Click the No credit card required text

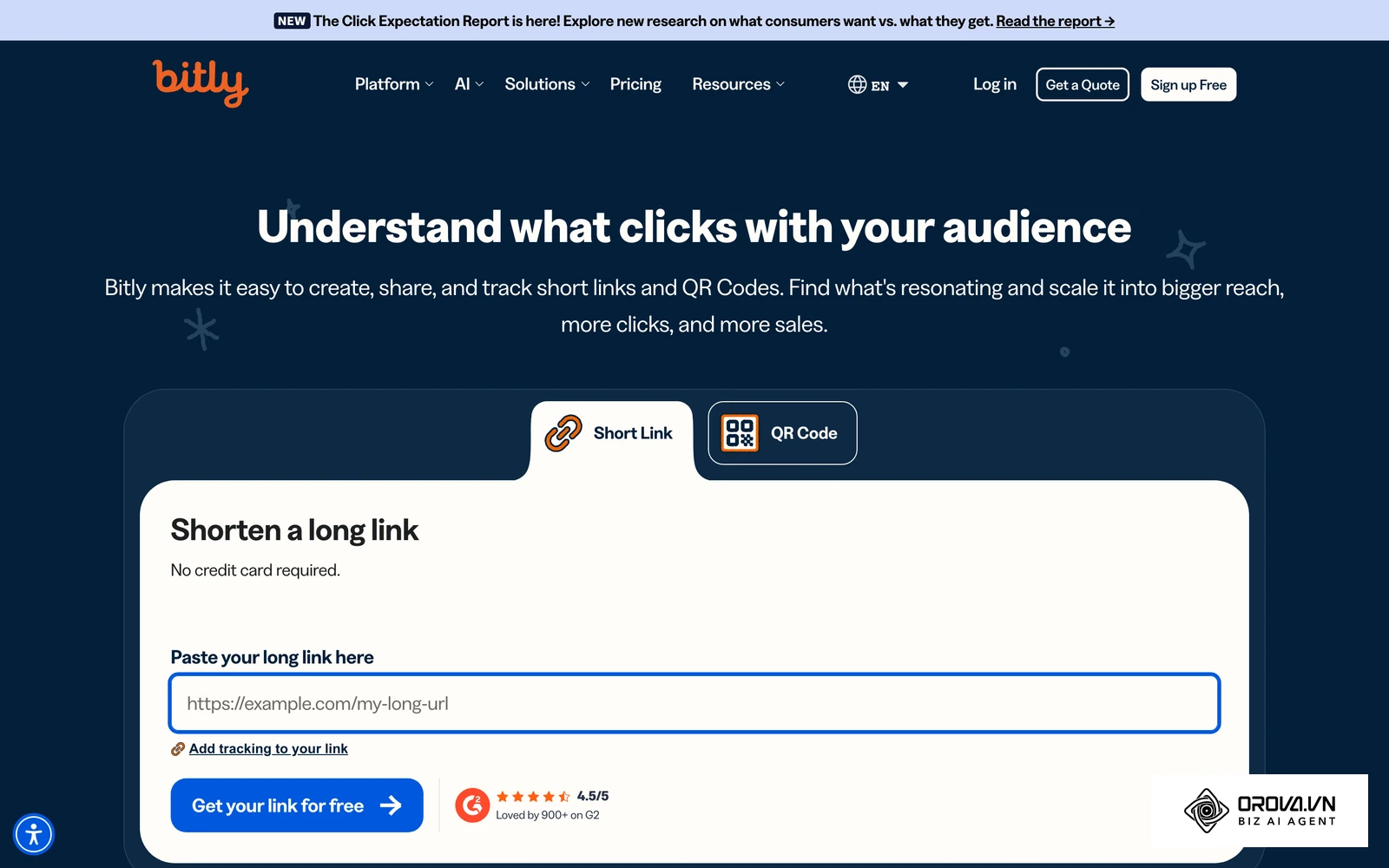tap(255, 570)
